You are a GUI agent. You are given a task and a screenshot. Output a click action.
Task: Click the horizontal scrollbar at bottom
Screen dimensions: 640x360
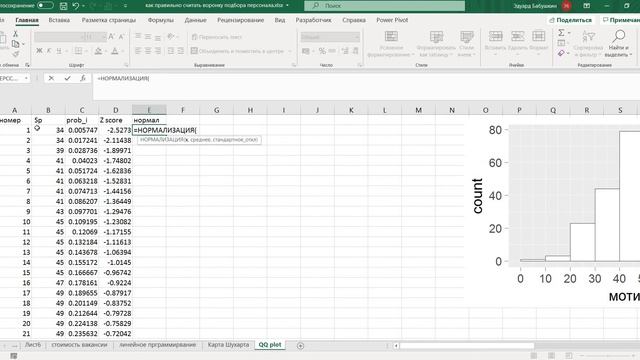[467, 346]
